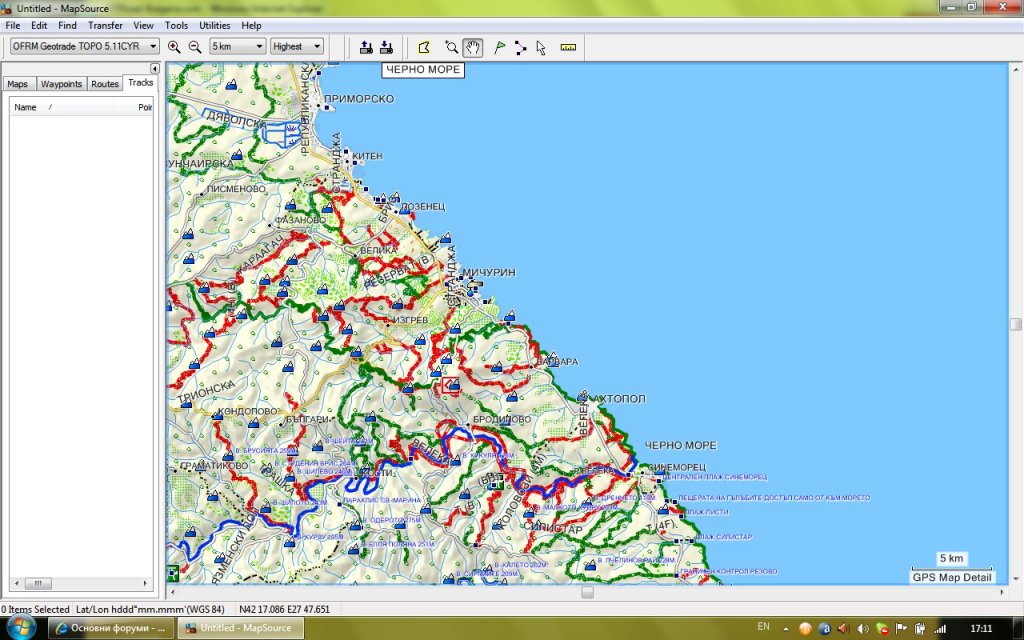Collapse the left side panel arrow
Viewport: 1024px width, 640px height.
pyautogui.click(x=155, y=68)
